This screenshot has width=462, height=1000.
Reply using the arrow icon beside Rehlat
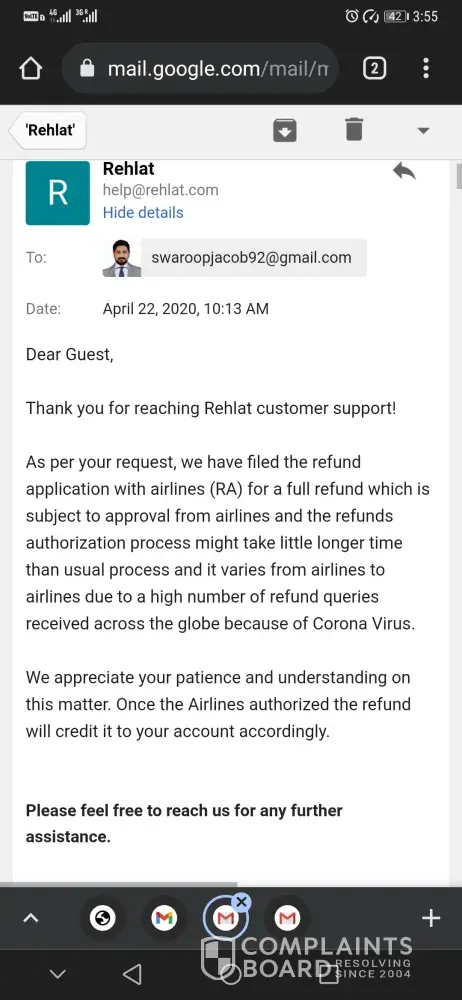403,171
